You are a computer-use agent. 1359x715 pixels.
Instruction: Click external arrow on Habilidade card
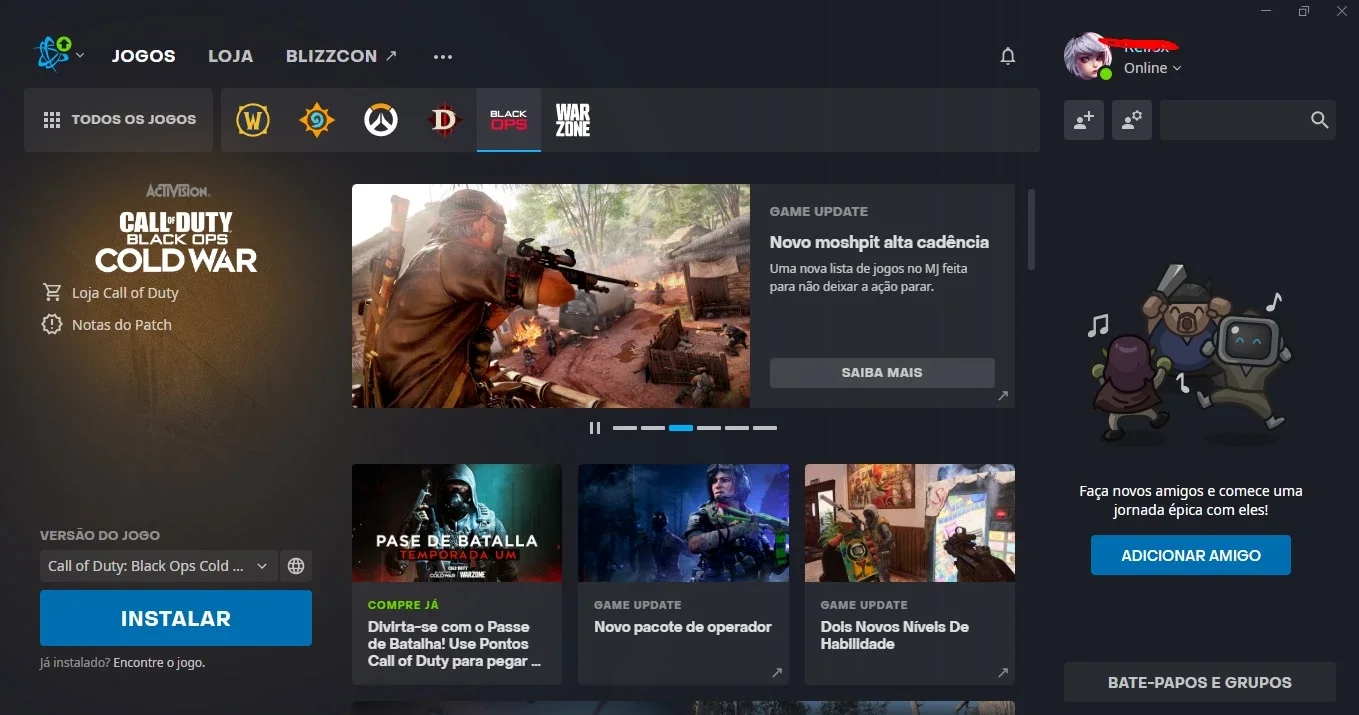[x=1003, y=673]
